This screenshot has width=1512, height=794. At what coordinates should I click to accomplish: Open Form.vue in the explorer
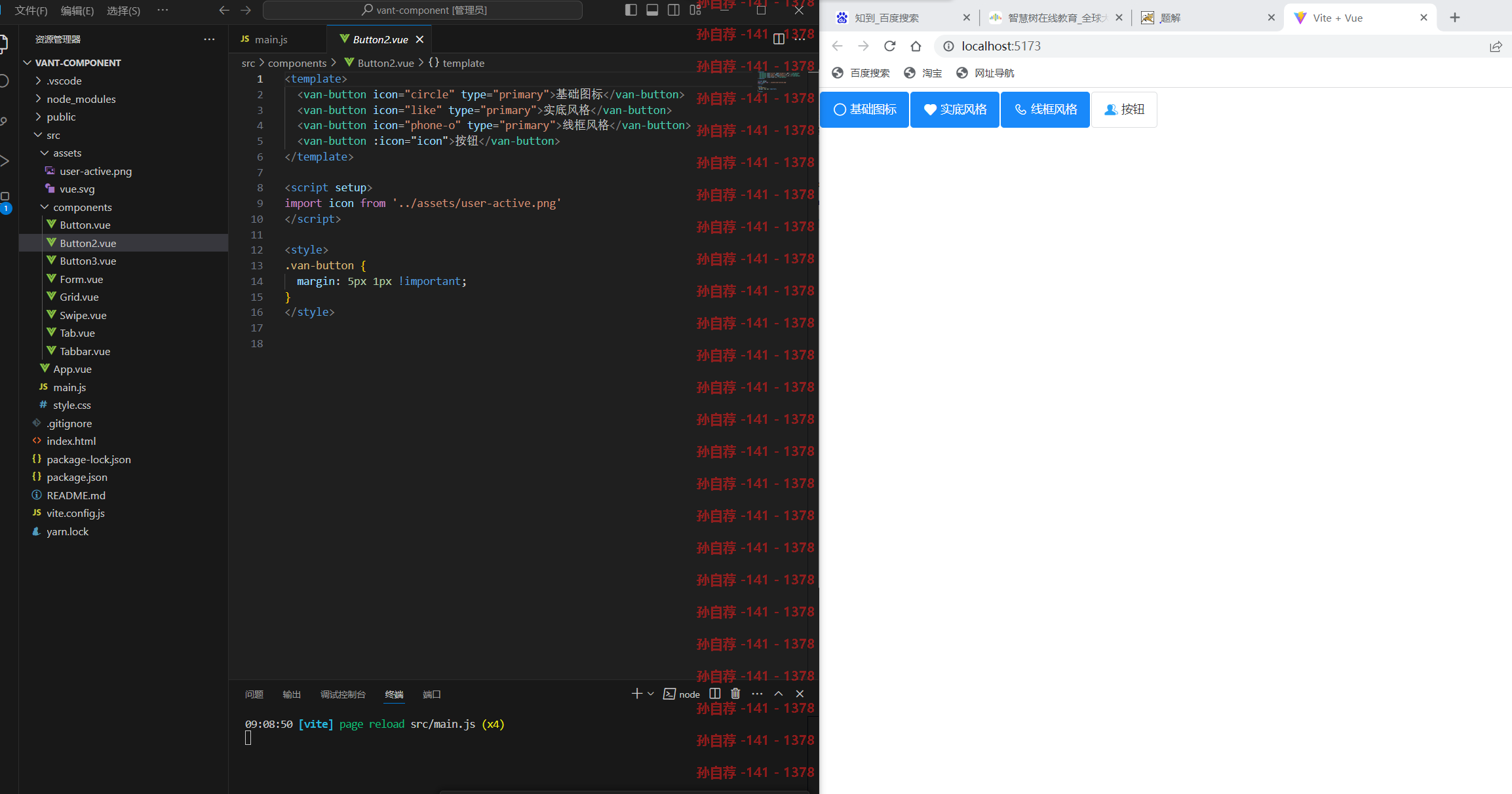(x=81, y=279)
